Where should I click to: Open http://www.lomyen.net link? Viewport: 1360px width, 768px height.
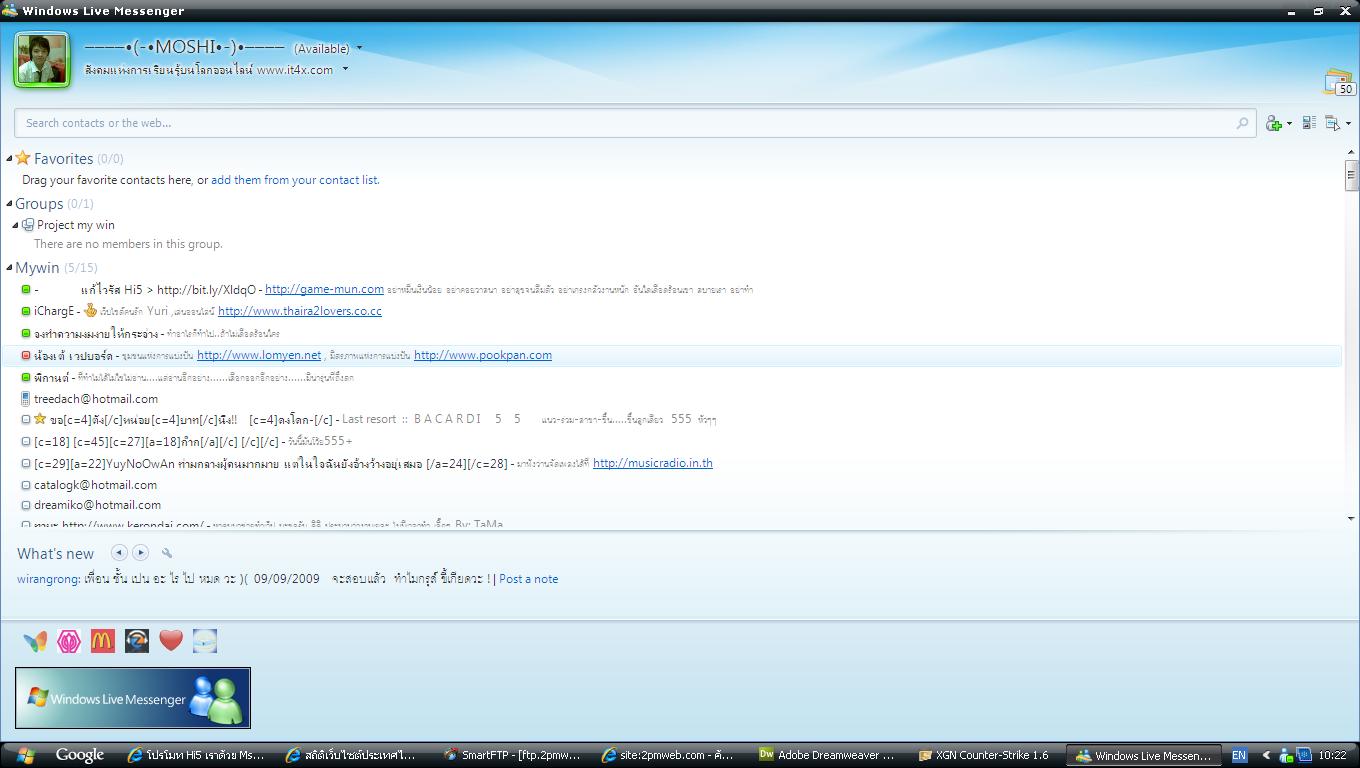pos(259,355)
